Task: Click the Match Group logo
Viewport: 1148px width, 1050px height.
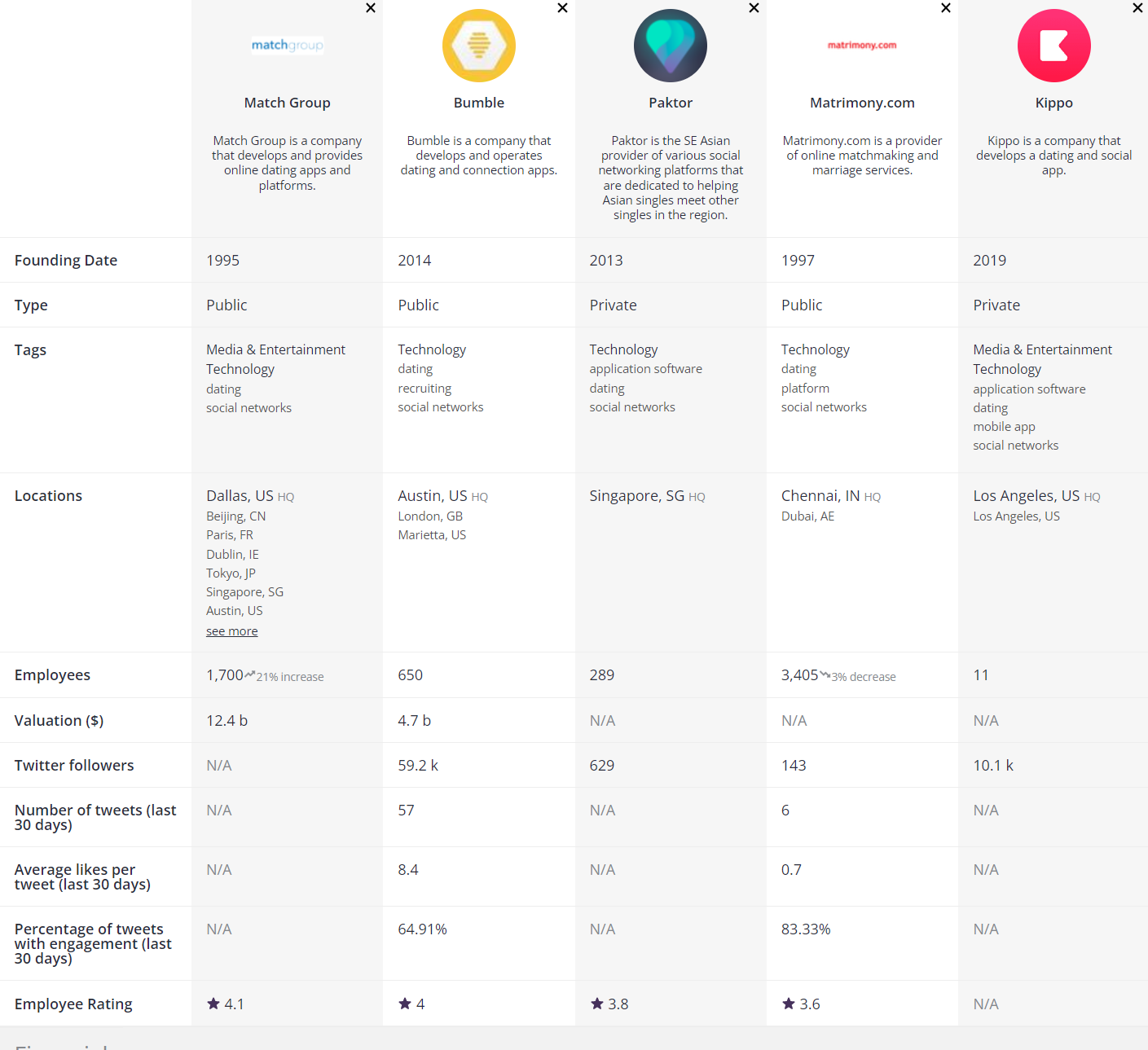Action: [287, 46]
